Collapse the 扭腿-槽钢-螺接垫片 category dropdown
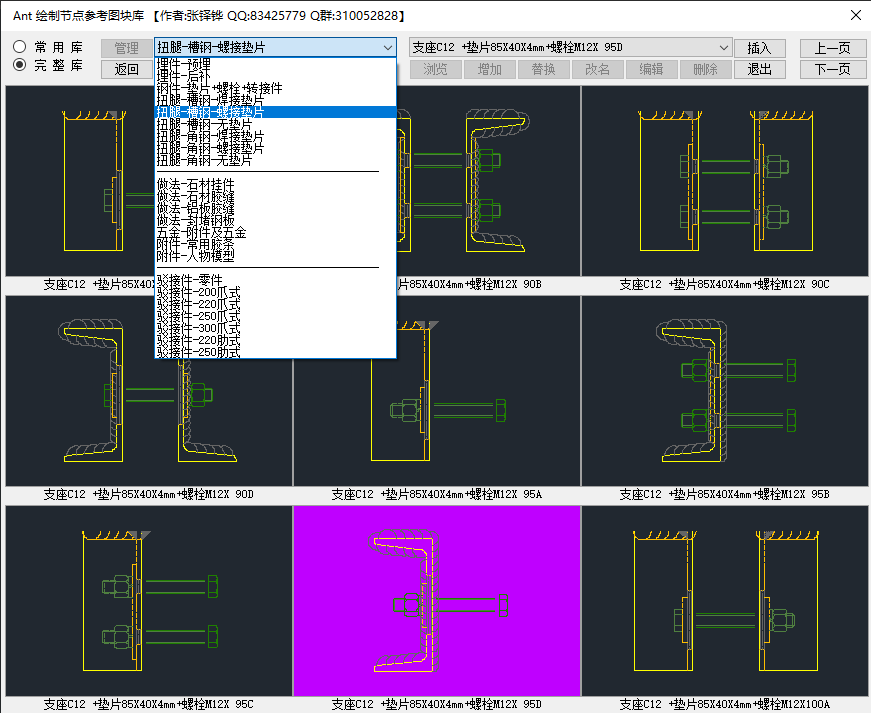Screen dimensions: 871x713 tap(388, 48)
